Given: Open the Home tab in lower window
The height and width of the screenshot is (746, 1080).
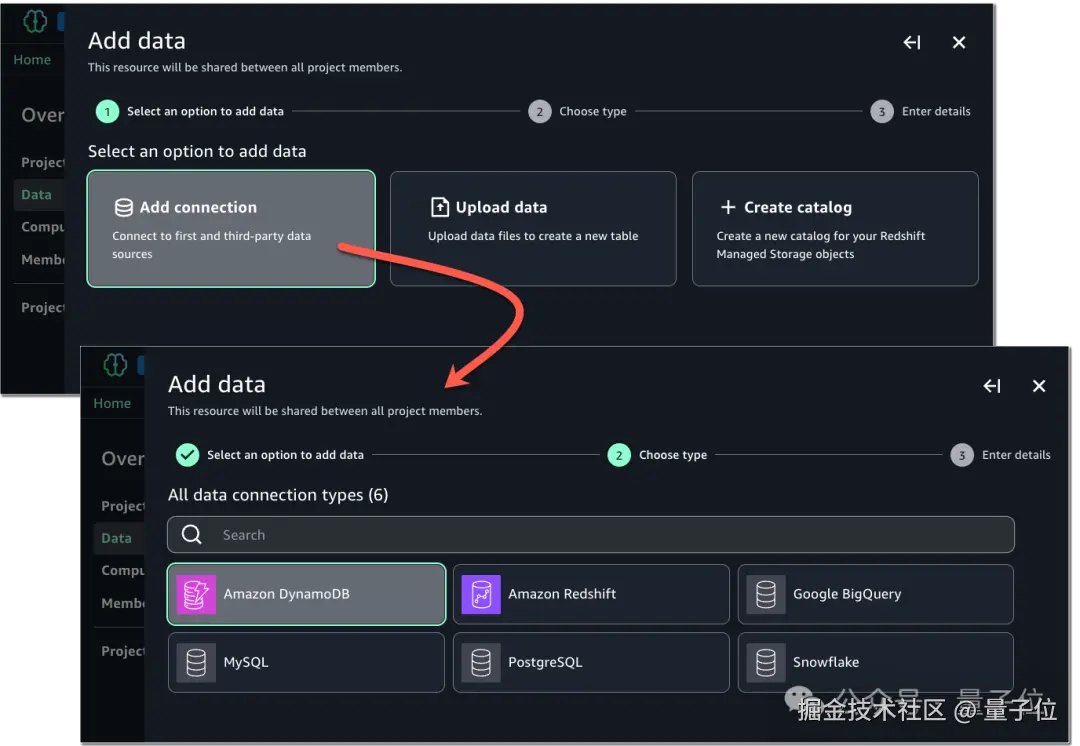Looking at the screenshot, I should click(x=112, y=403).
